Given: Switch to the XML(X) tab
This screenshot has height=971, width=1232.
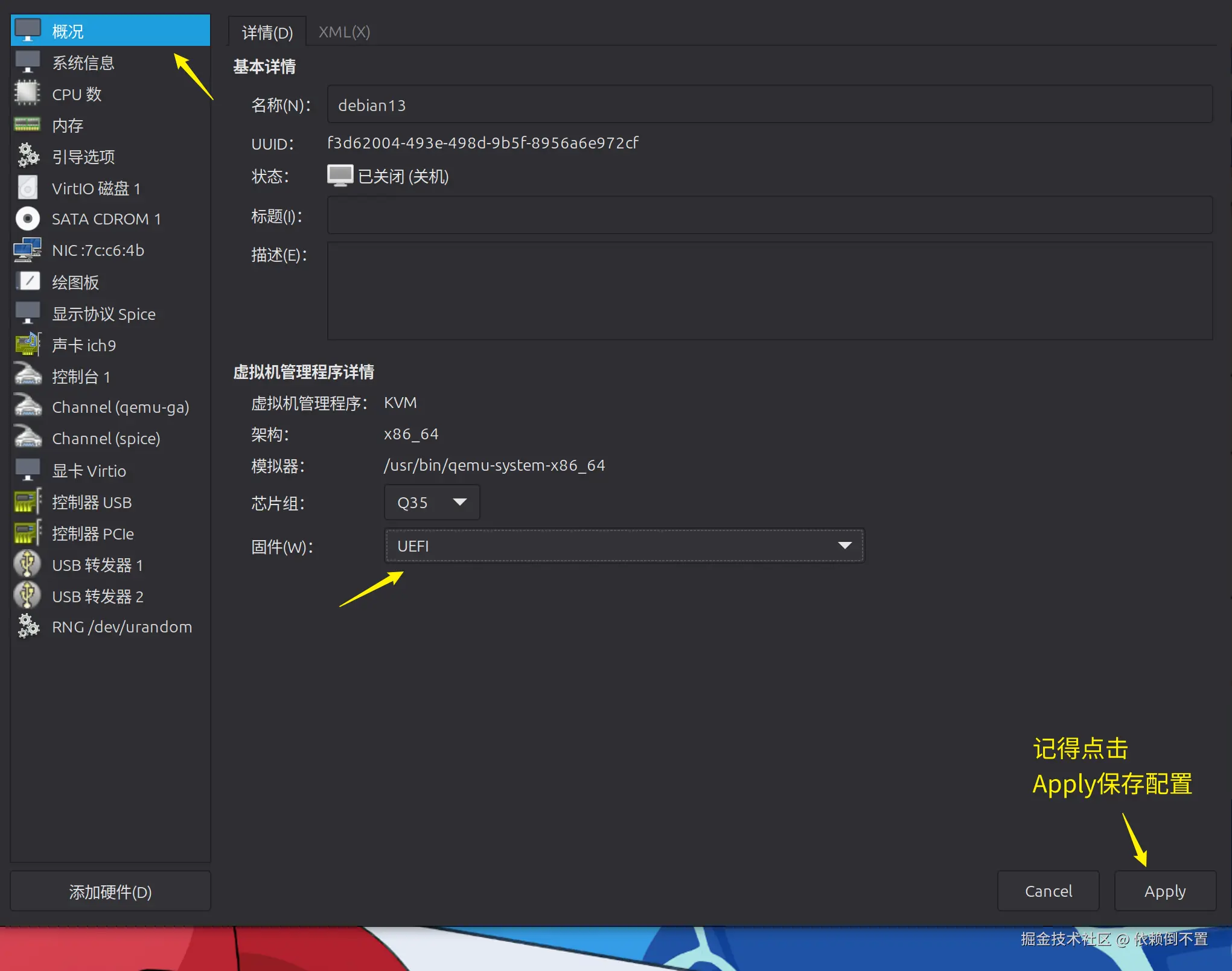Looking at the screenshot, I should click(344, 32).
